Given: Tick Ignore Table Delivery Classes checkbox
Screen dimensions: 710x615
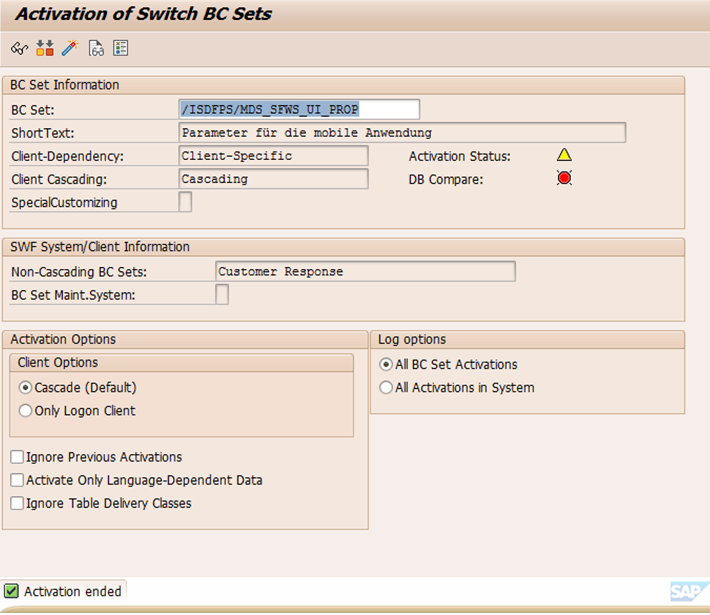Looking at the screenshot, I should pos(17,503).
